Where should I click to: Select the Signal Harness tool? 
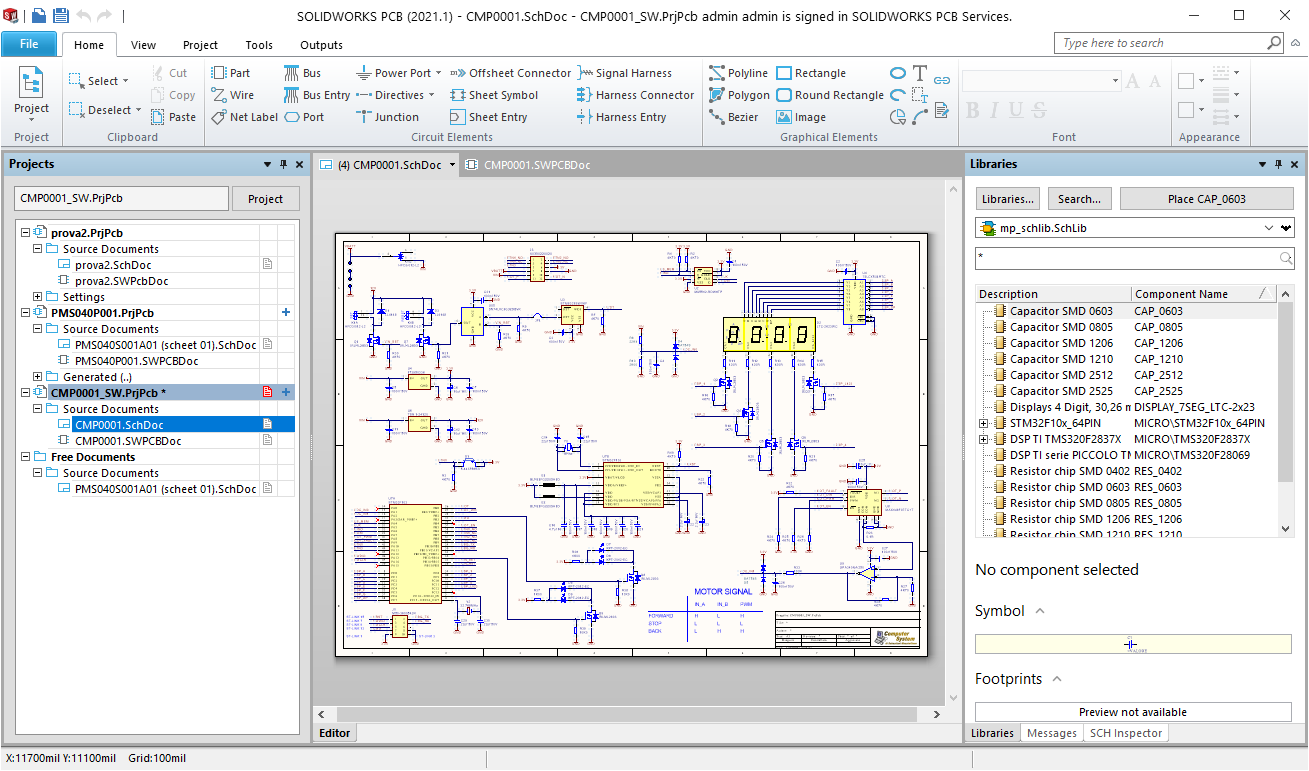625,73
